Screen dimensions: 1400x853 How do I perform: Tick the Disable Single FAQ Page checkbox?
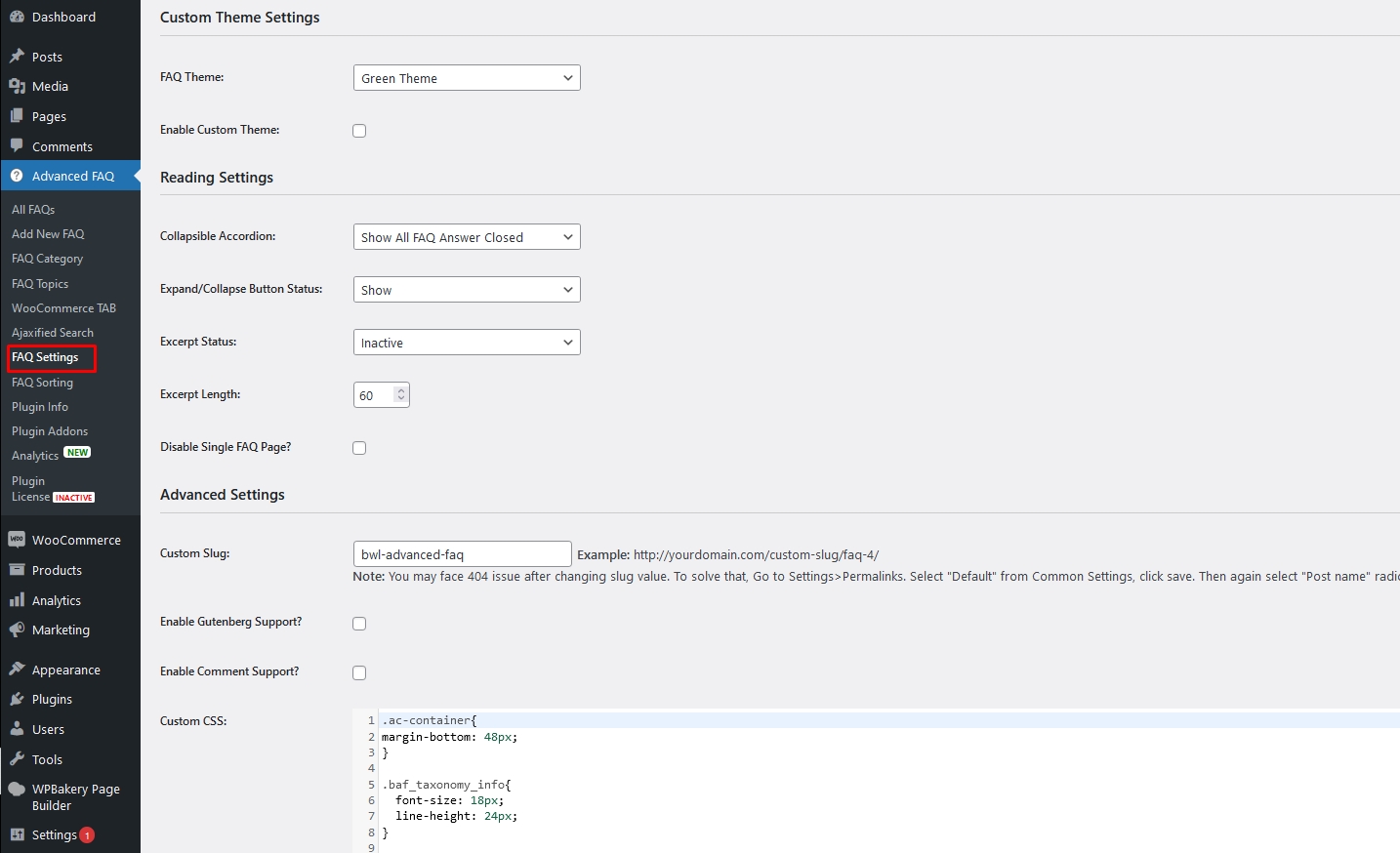click(359, 448)
